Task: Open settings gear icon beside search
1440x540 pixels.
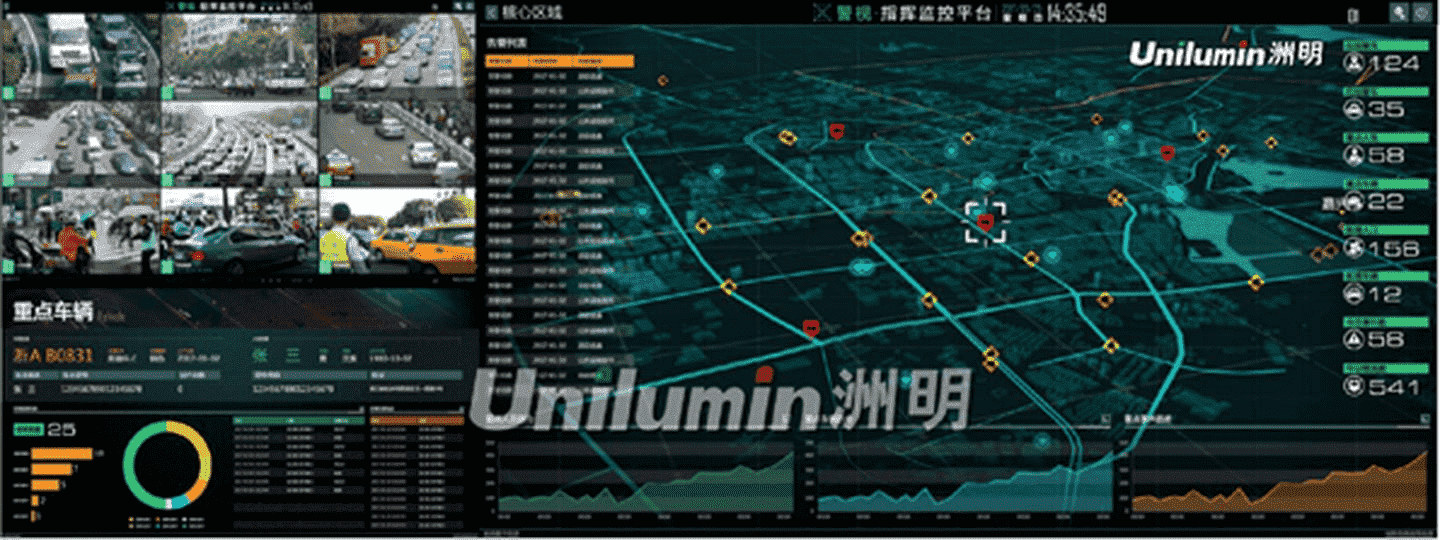Action: point(1423,13)
